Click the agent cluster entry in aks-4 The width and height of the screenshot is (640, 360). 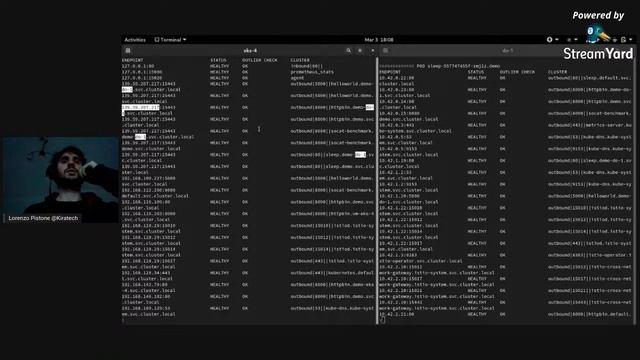[297, 78]
